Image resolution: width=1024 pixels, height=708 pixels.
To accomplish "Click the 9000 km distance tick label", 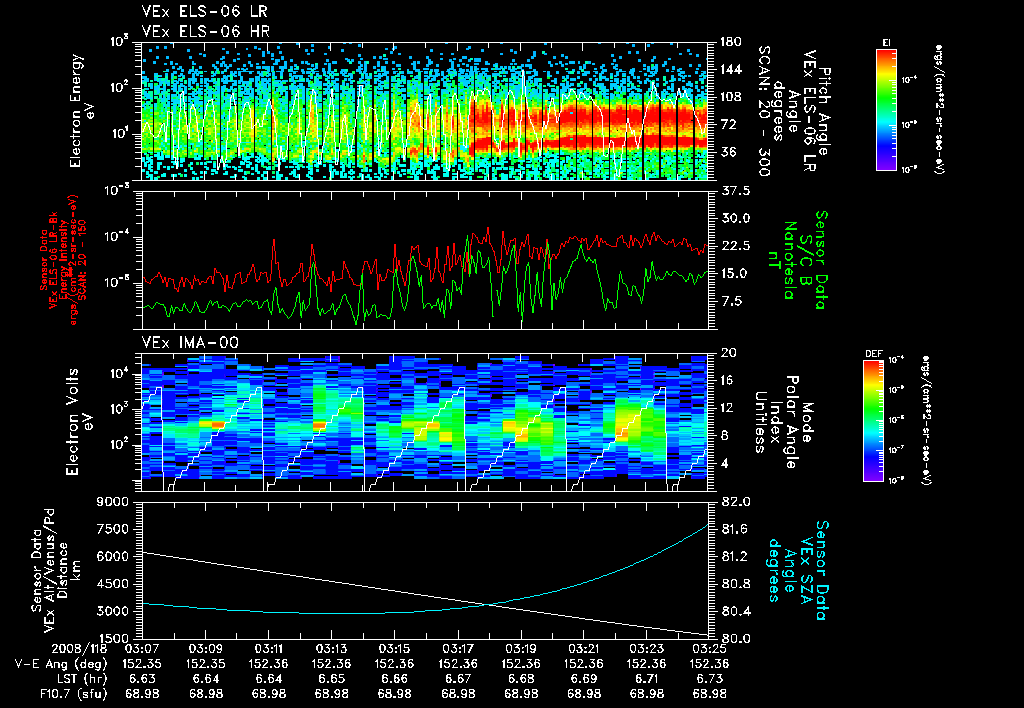I will (113, 502).
